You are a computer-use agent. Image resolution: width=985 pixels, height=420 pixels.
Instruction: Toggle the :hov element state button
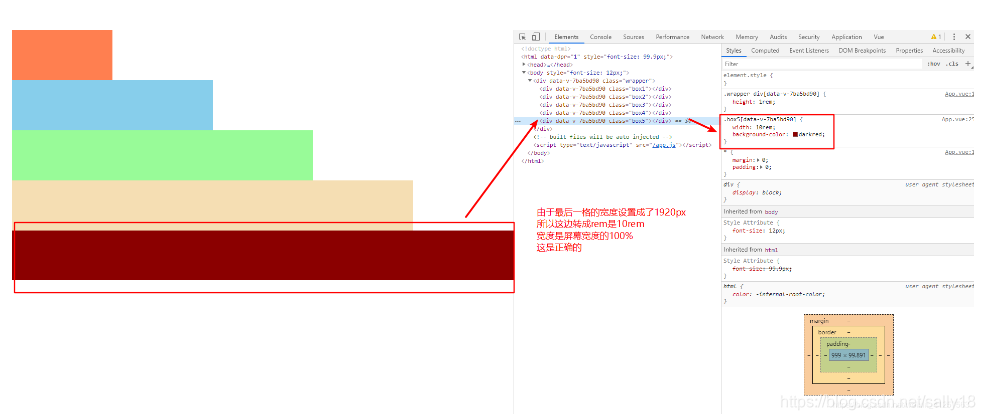click(934, 63)
